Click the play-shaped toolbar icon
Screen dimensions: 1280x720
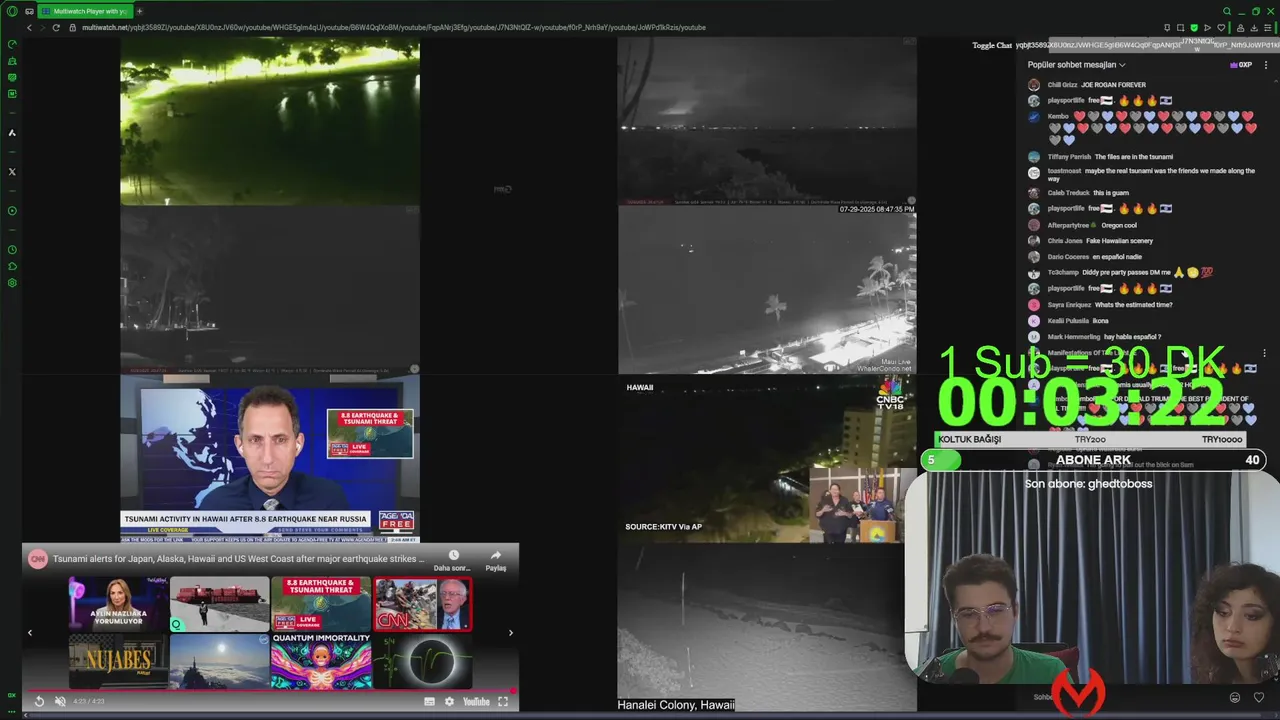pos(1207,27)
